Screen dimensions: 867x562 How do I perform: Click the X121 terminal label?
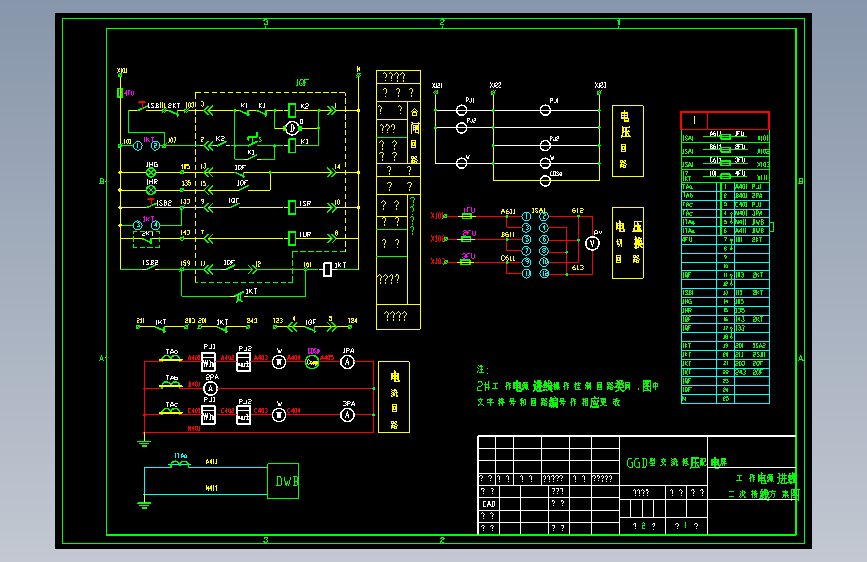[437, 86]
